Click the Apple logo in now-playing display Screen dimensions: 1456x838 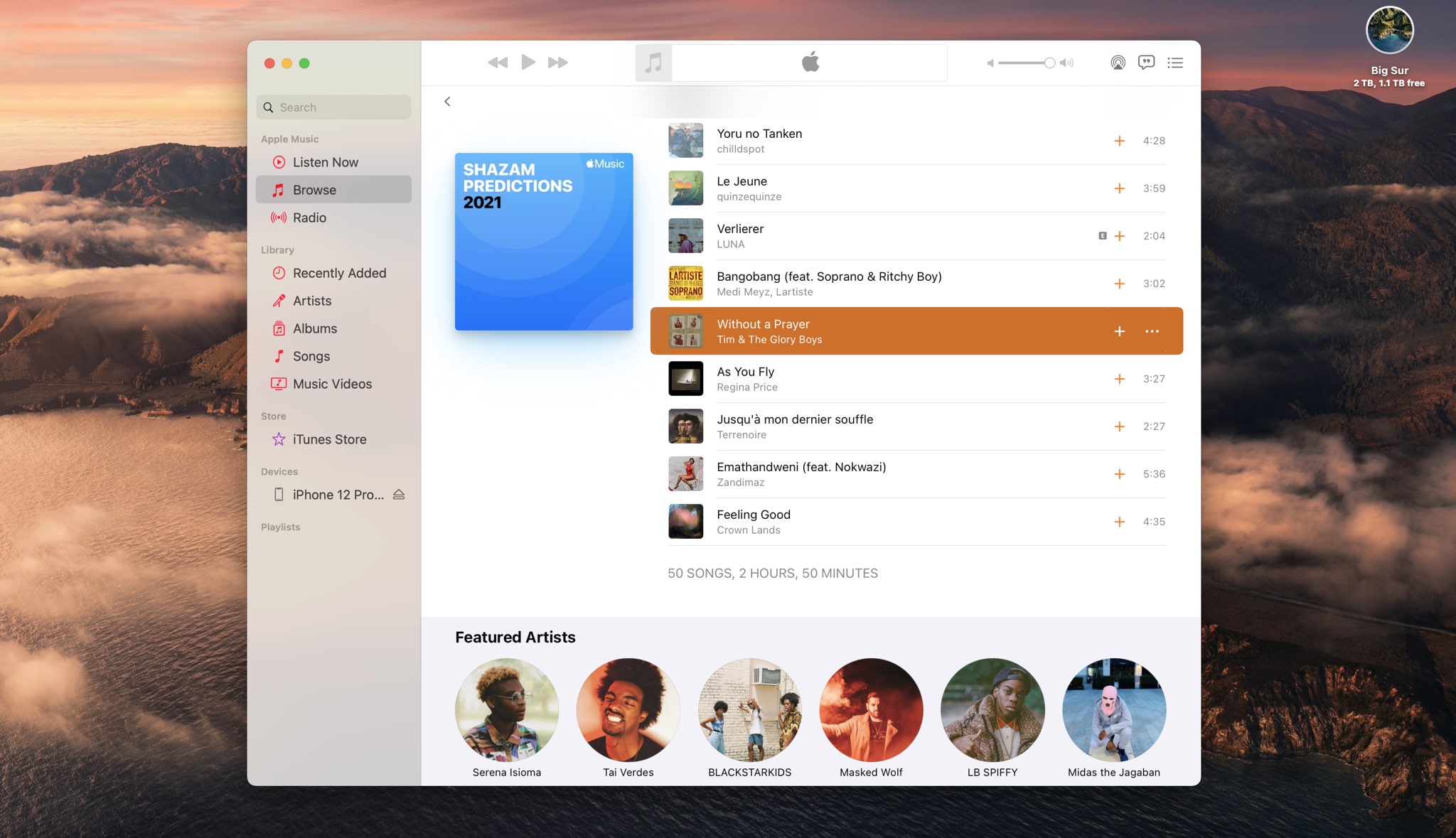810,63
